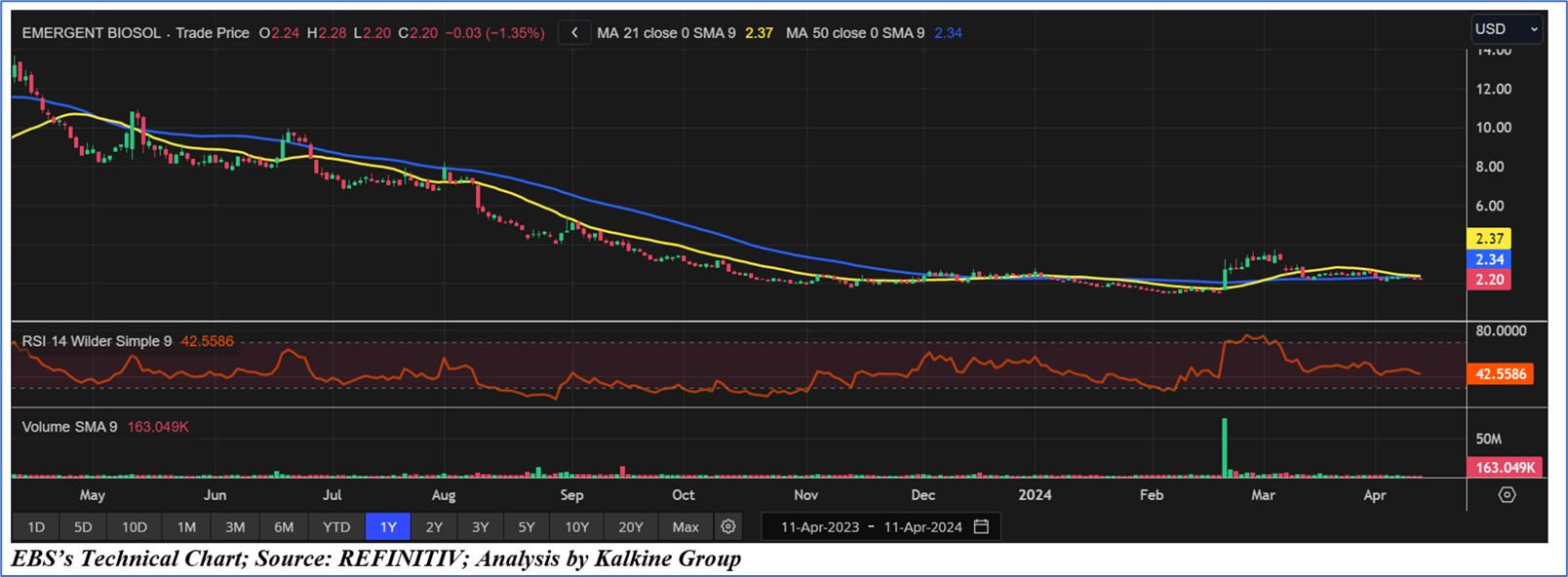
Task: Click the 11-Apr-2024 end date field
Action: [922, 526]
